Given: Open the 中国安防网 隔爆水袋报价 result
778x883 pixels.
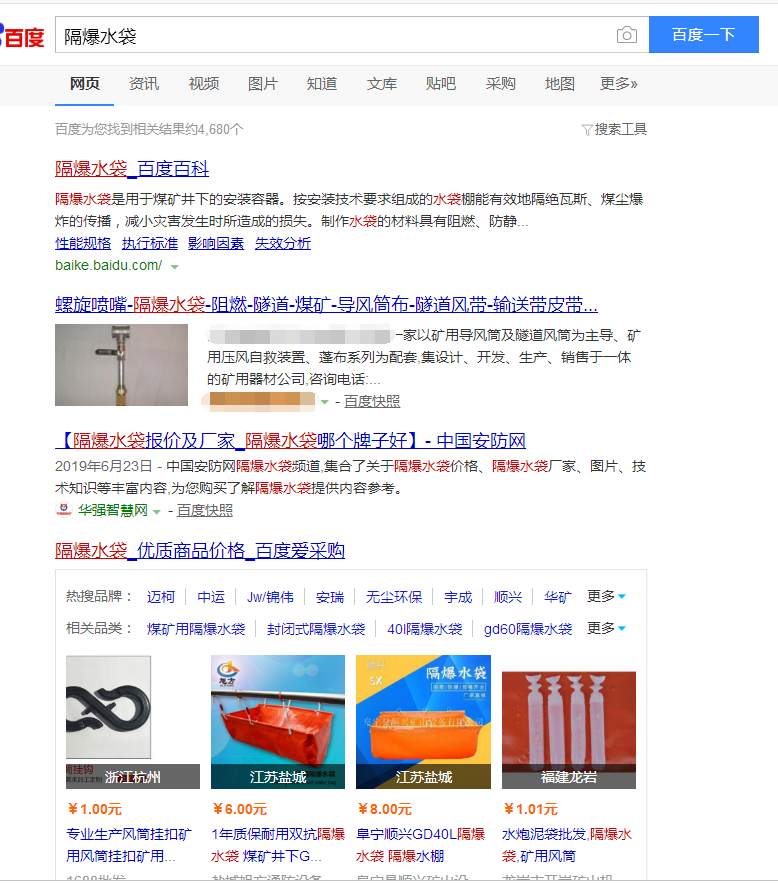Looking at the screenshot, I should [x=290, y=440].
